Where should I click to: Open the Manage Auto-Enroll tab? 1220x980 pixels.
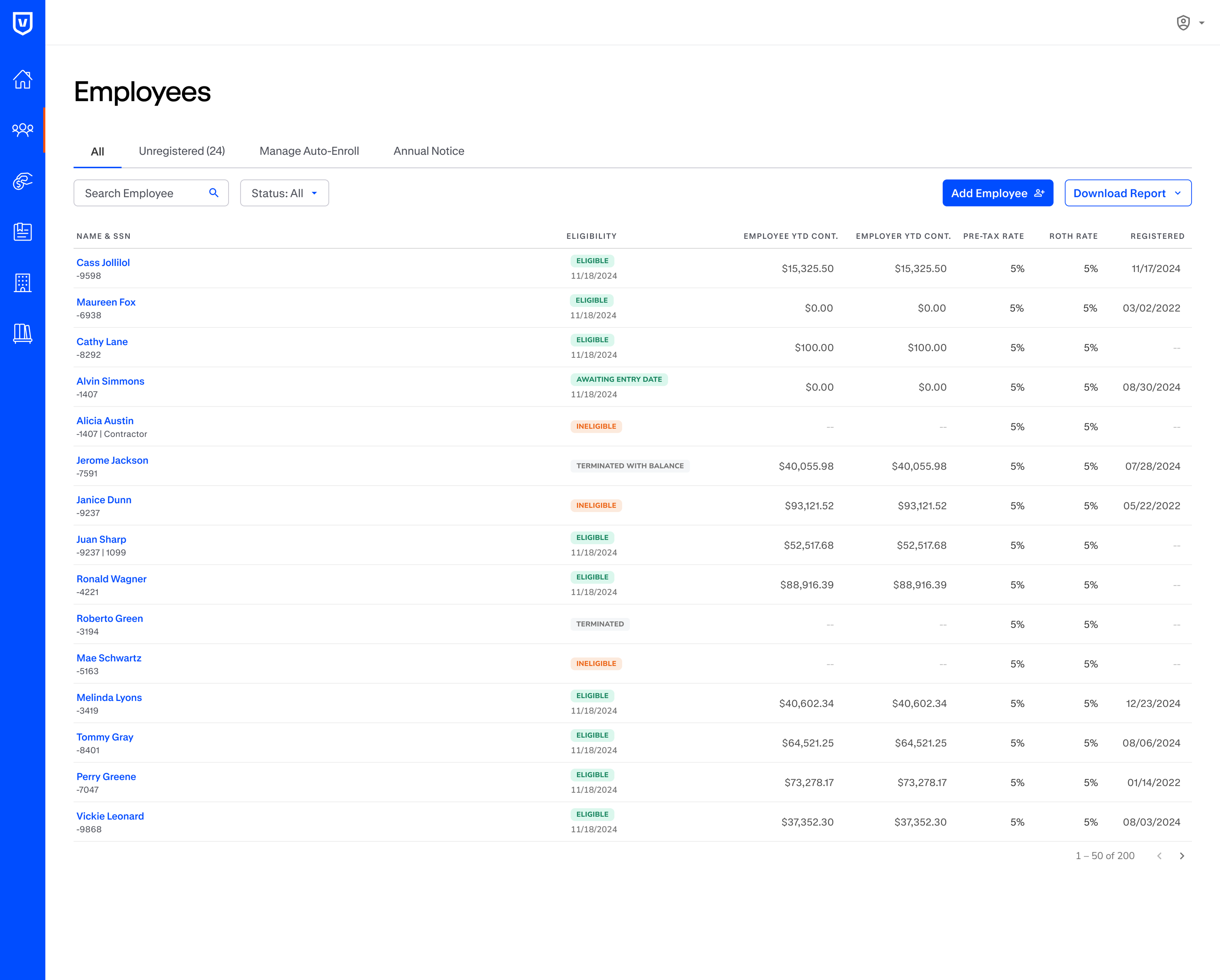(309, 151)
